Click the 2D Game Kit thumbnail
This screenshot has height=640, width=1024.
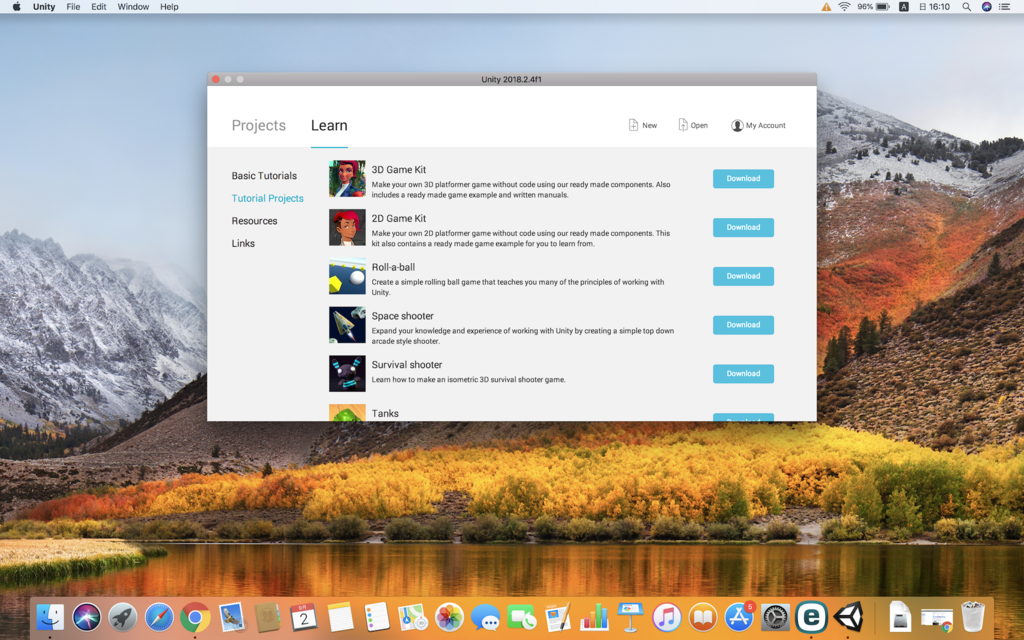click(x=347, y=227)
